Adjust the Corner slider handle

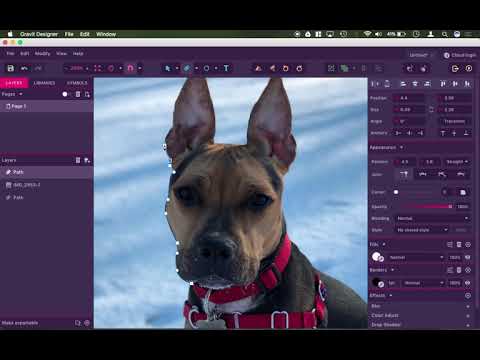[396, 192]
